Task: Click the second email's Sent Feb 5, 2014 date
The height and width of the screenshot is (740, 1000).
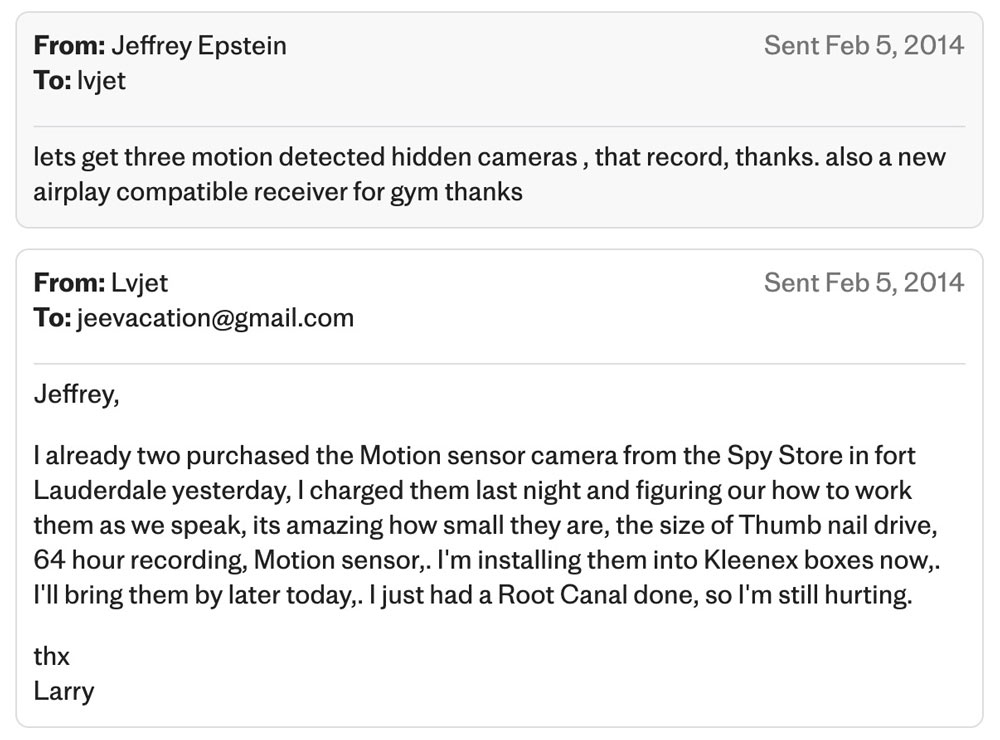Action: 863,283
